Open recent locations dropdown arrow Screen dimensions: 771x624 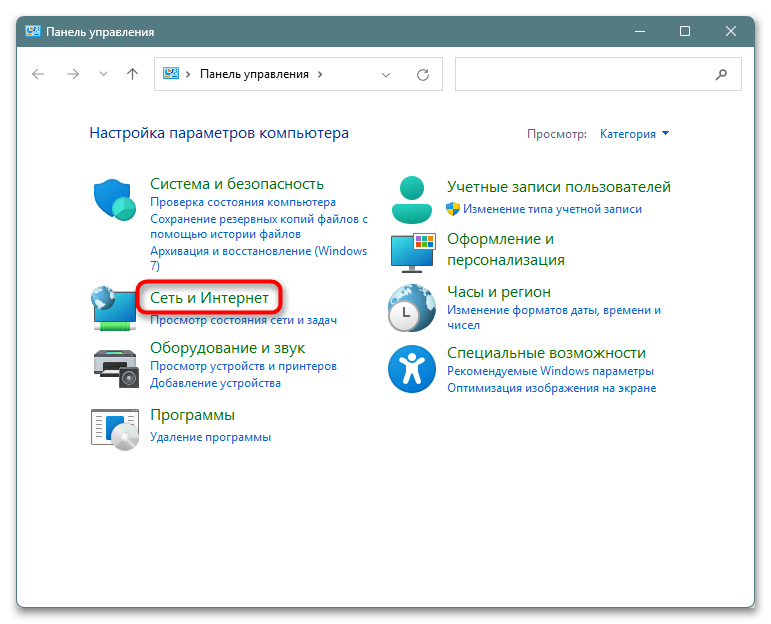pos(103,74)
